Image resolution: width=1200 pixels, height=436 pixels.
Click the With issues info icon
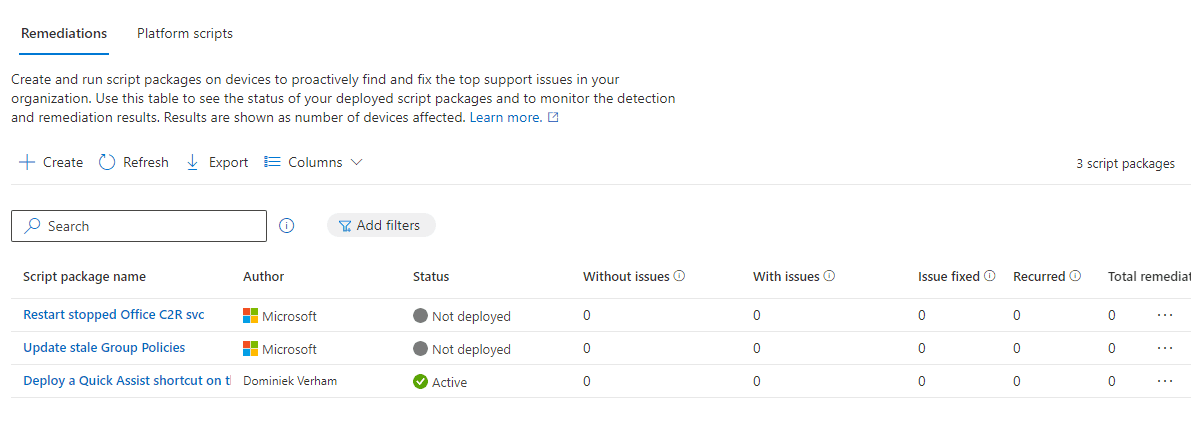829,276
